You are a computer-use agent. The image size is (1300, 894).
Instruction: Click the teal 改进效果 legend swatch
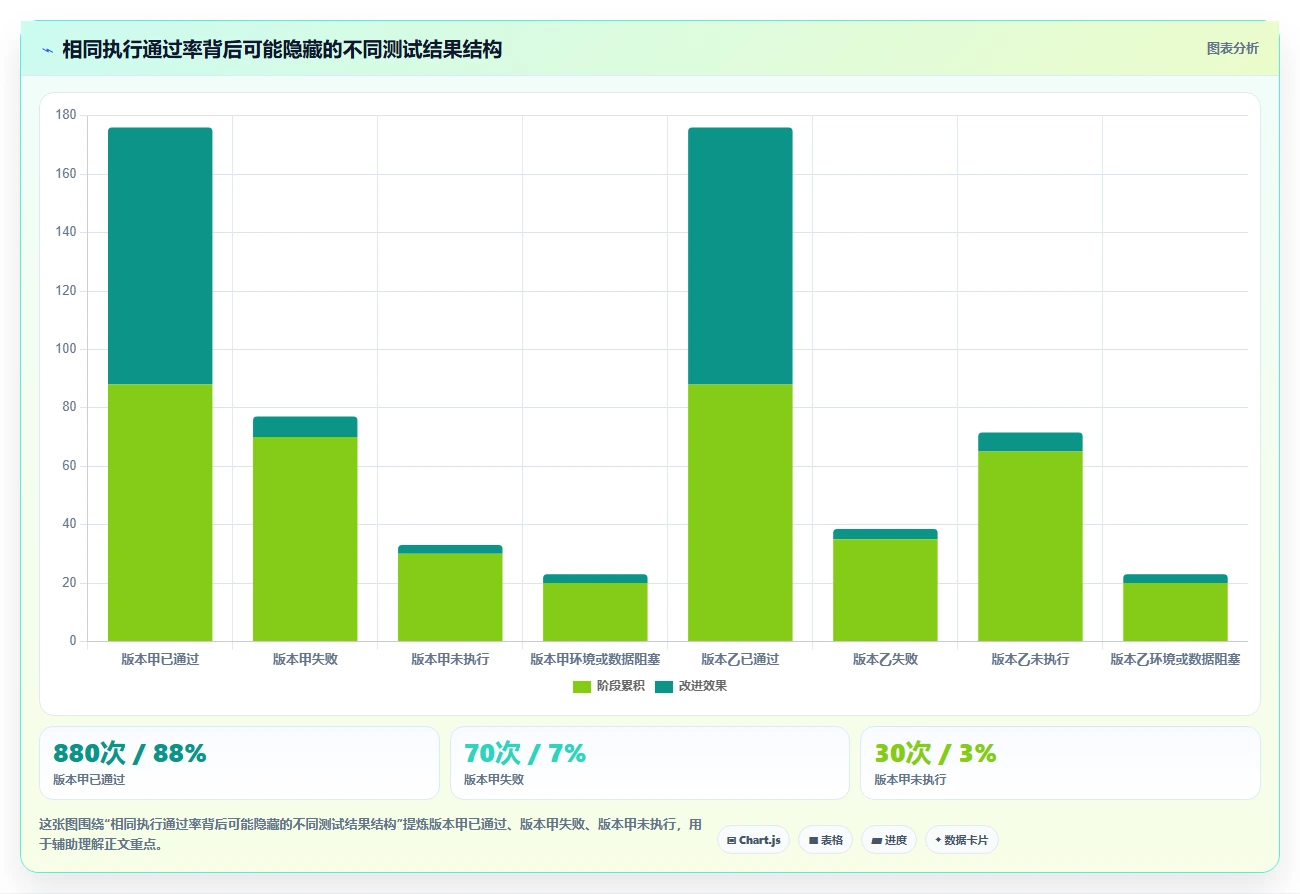[664, 686]
